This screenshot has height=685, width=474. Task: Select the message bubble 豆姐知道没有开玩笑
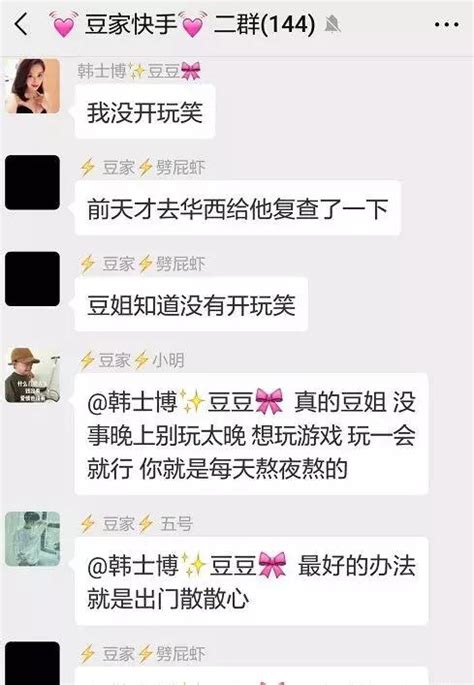191,304
